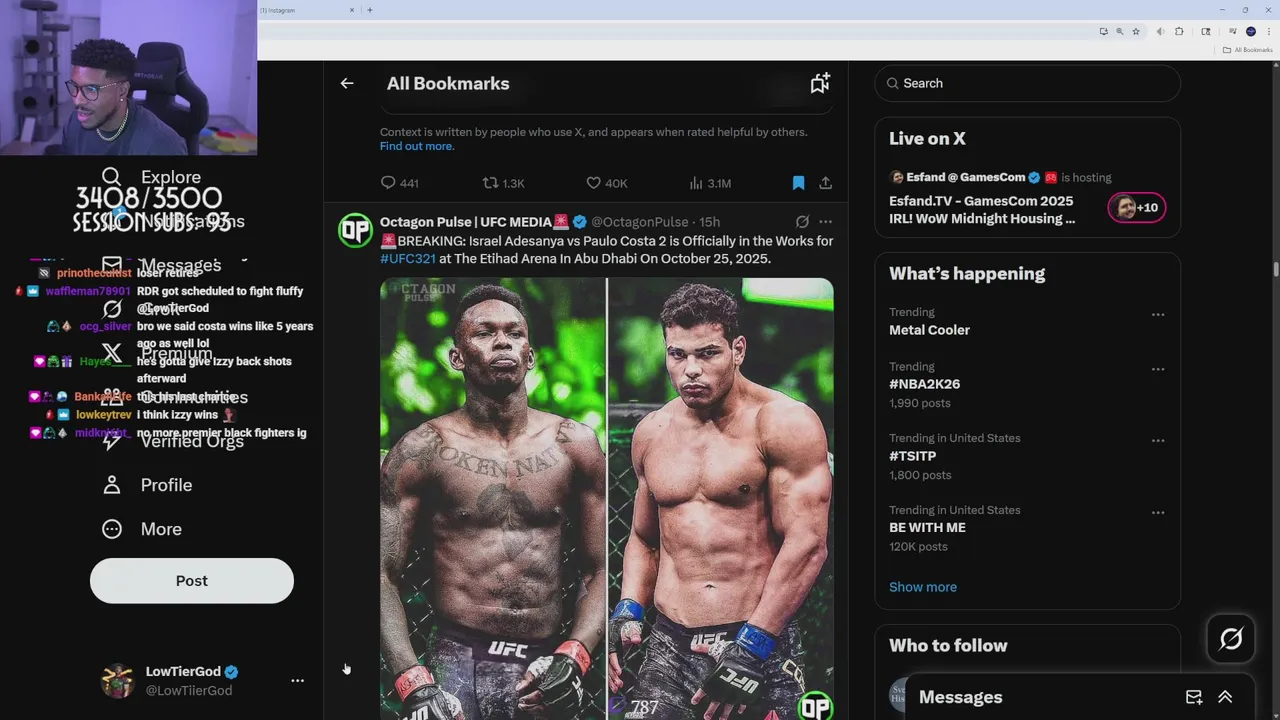Bookmark this tab with the star icon
1280x720 pixels.
click(x=1136, y=32)
